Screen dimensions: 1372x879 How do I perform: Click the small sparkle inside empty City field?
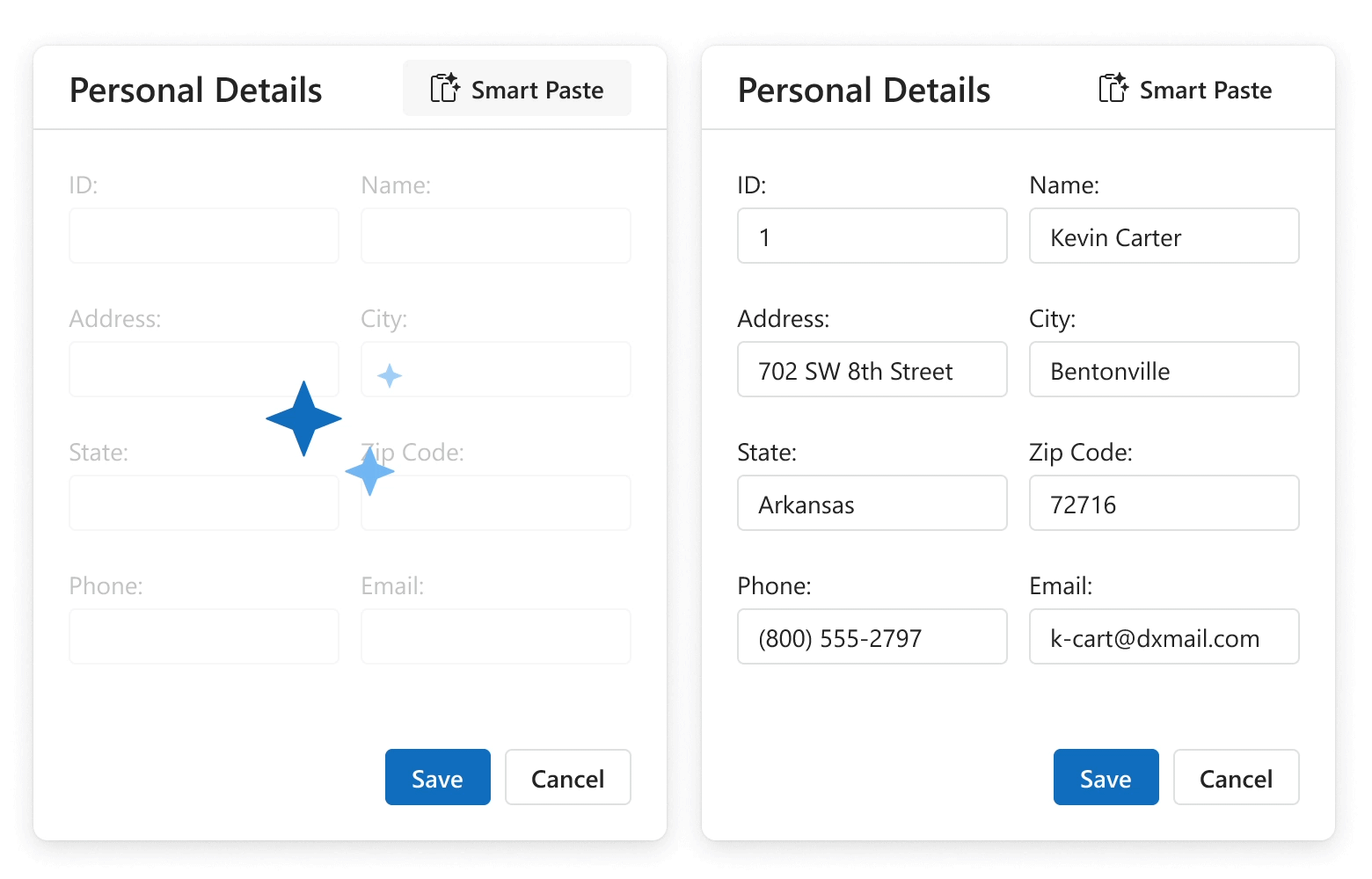click(388, 375)
